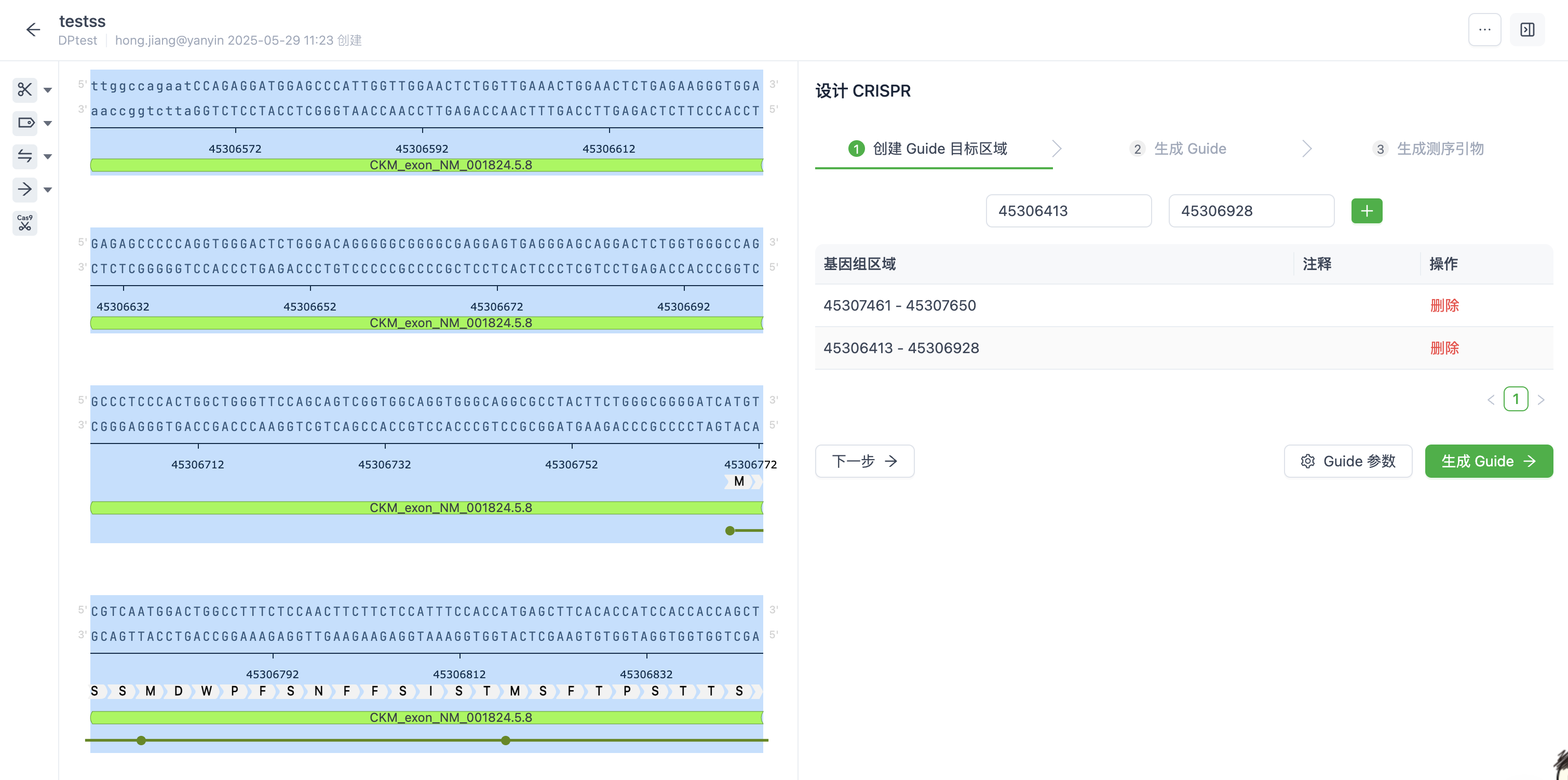The image size is (1568, 780).
Task: Click the swap arrows tool icon
Action: point(24,156)
